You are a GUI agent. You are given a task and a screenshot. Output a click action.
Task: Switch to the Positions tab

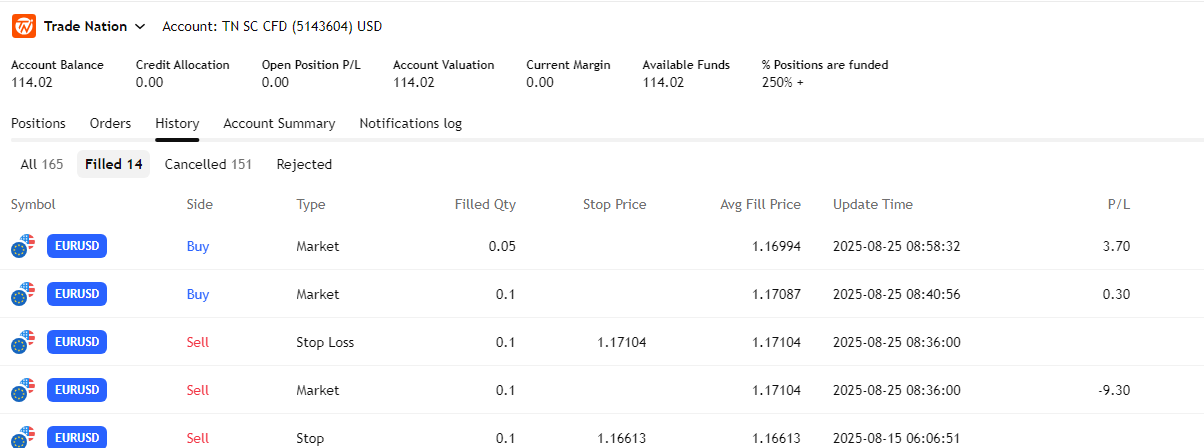point(38,124)
